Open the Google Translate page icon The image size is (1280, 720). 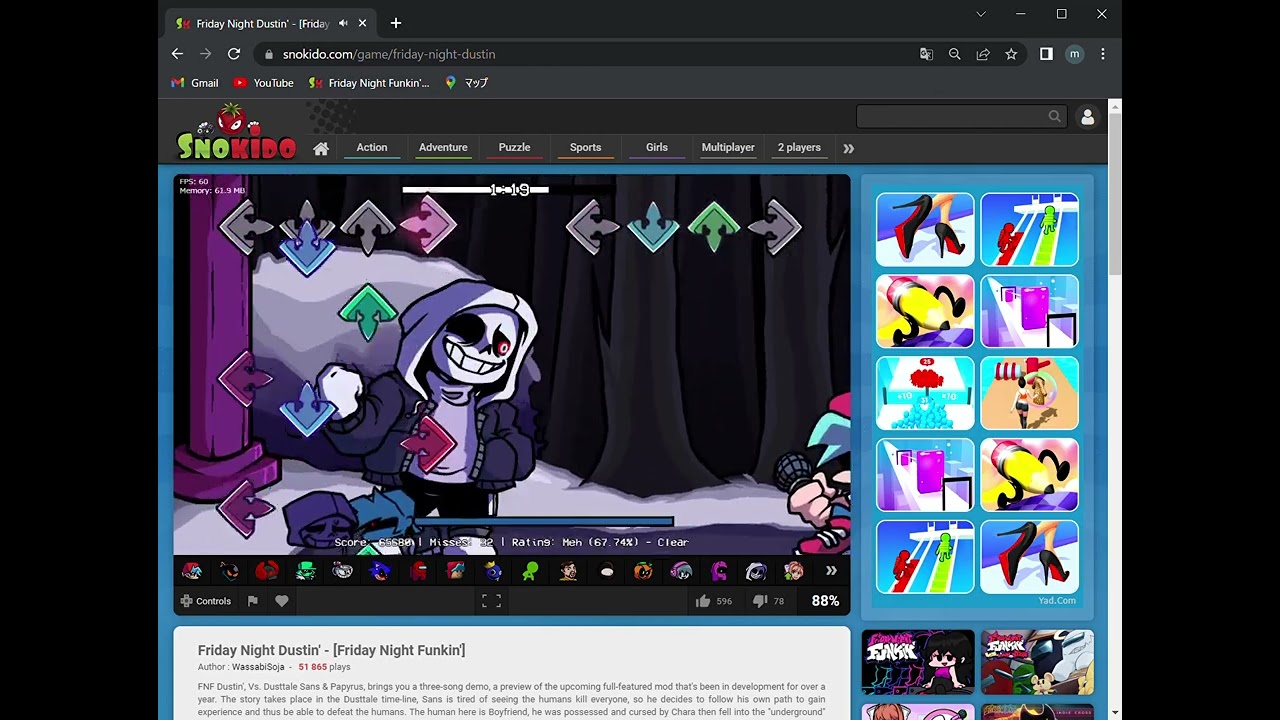coord(926,54)
